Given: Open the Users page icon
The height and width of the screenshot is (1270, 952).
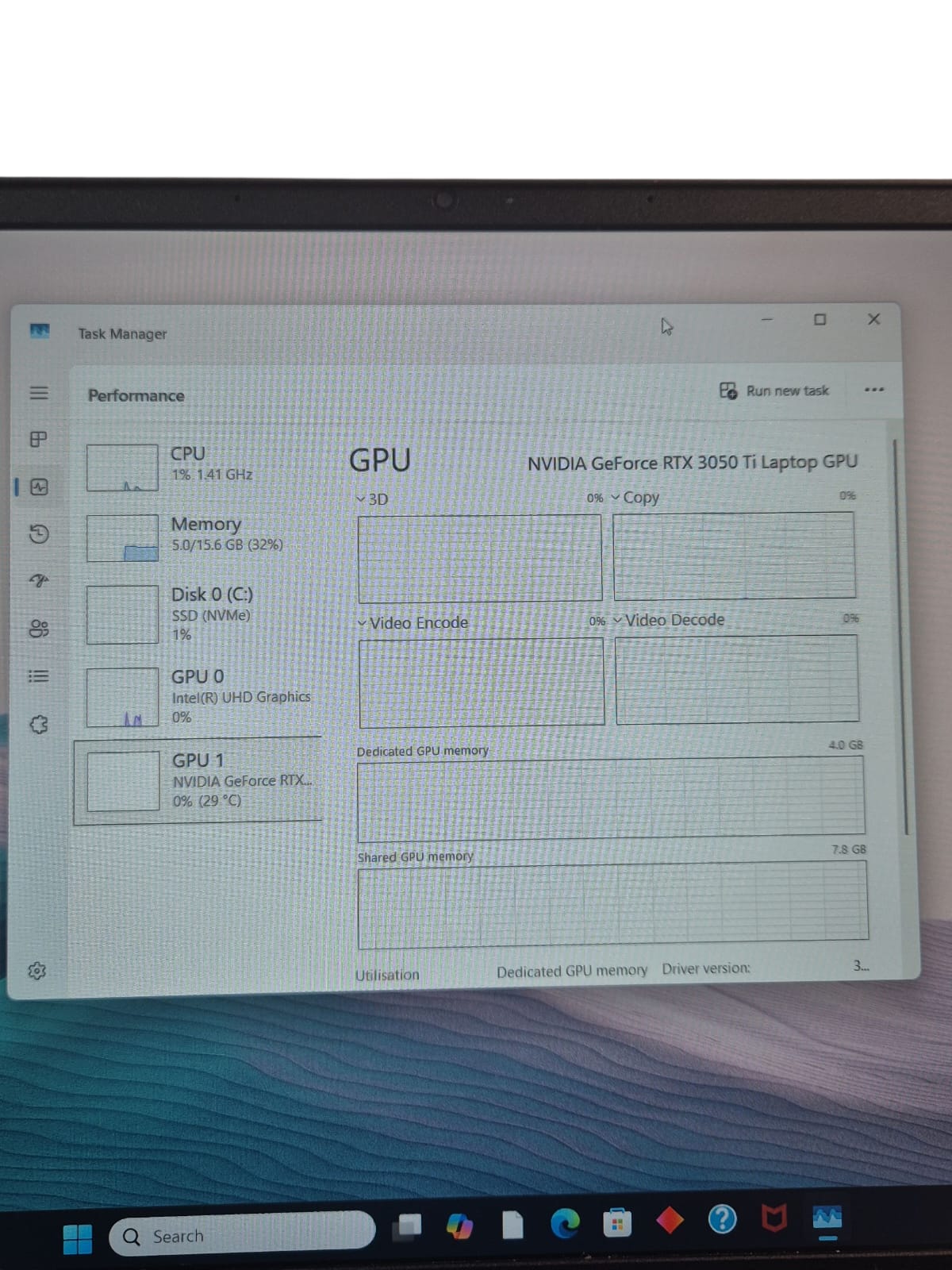Looking at the screenshot, I should [39, 629].
